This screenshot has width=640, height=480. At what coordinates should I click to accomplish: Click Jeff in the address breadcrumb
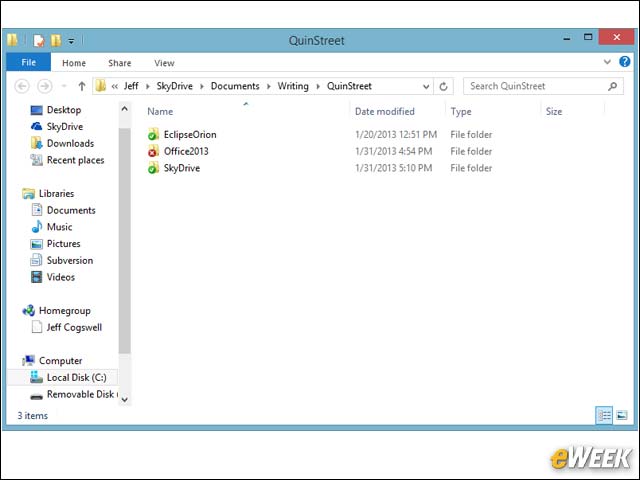coord(131,86)
